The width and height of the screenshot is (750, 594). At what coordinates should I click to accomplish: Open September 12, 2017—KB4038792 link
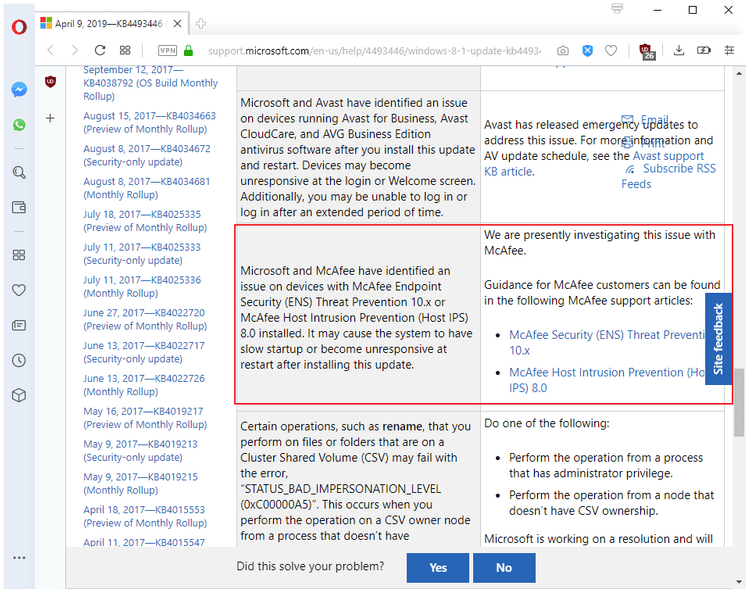coord(151,83)
